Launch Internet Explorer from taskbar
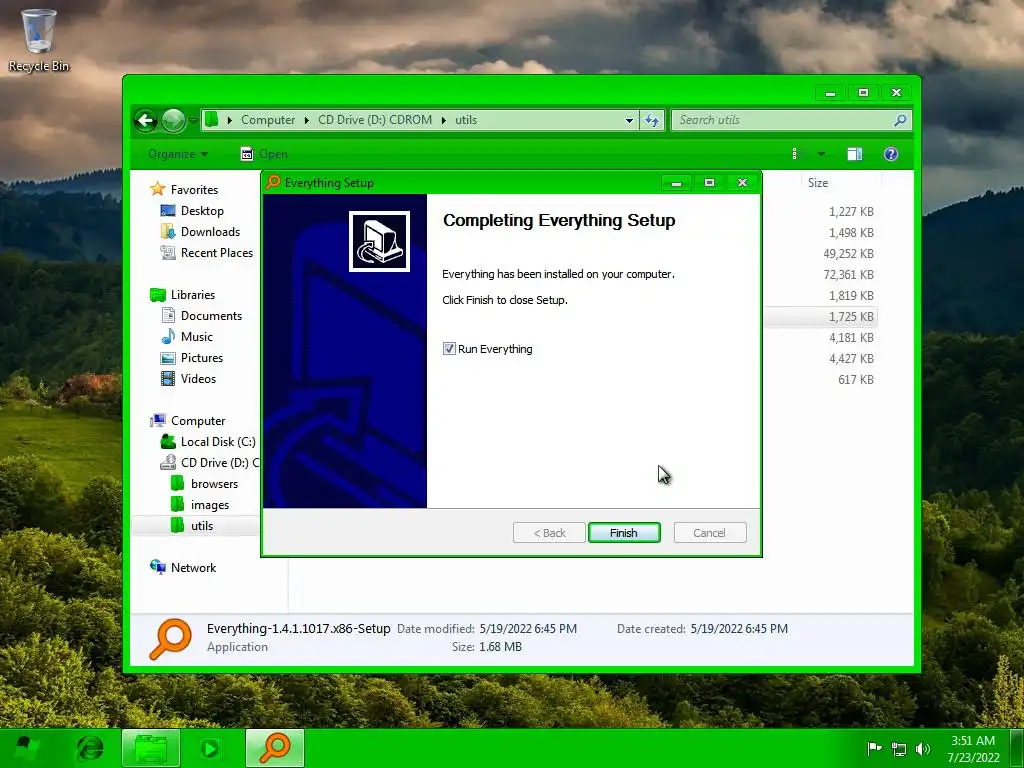The image size is (1024, 768). pyautogui.click(x=90, y=748)
